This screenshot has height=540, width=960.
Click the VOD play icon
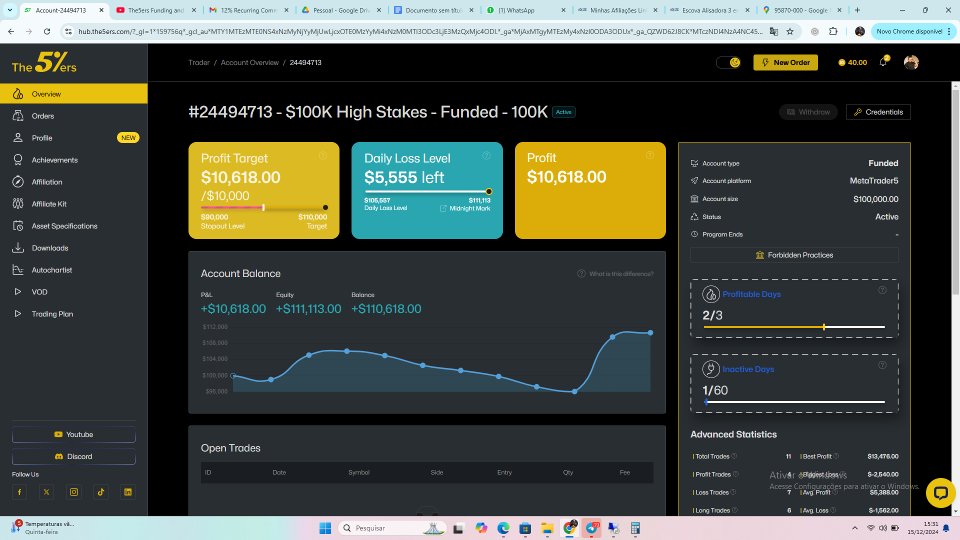pyautogui.click(x=18, y=292)
